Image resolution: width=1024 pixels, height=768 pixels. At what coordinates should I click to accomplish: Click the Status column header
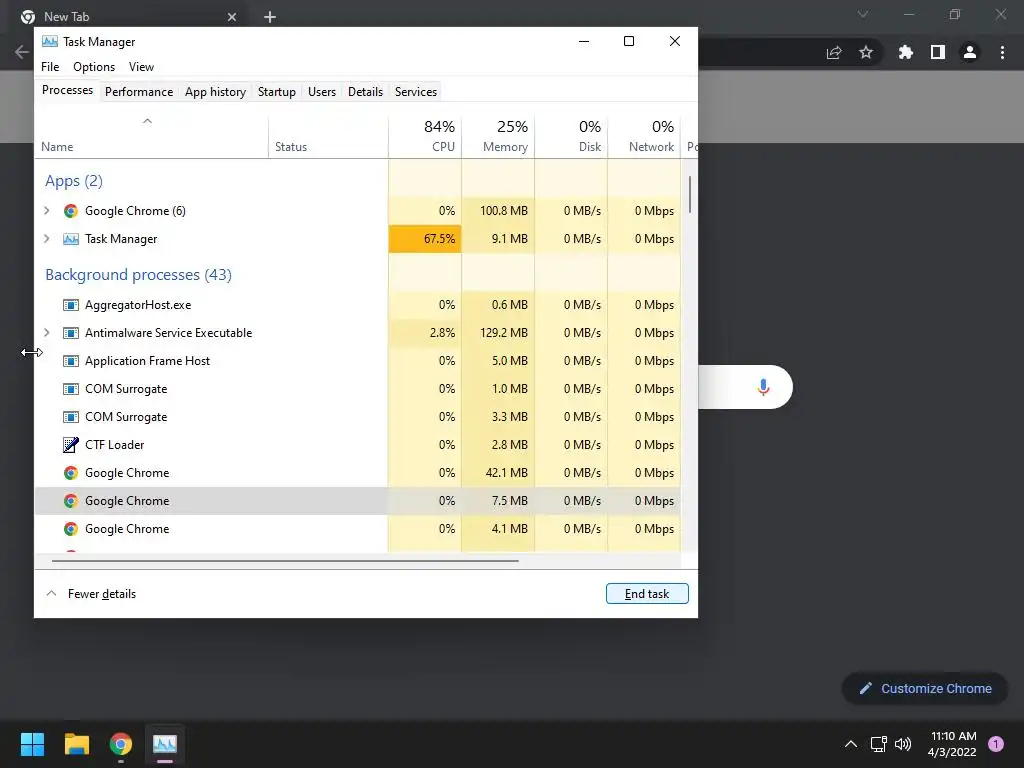328,136
